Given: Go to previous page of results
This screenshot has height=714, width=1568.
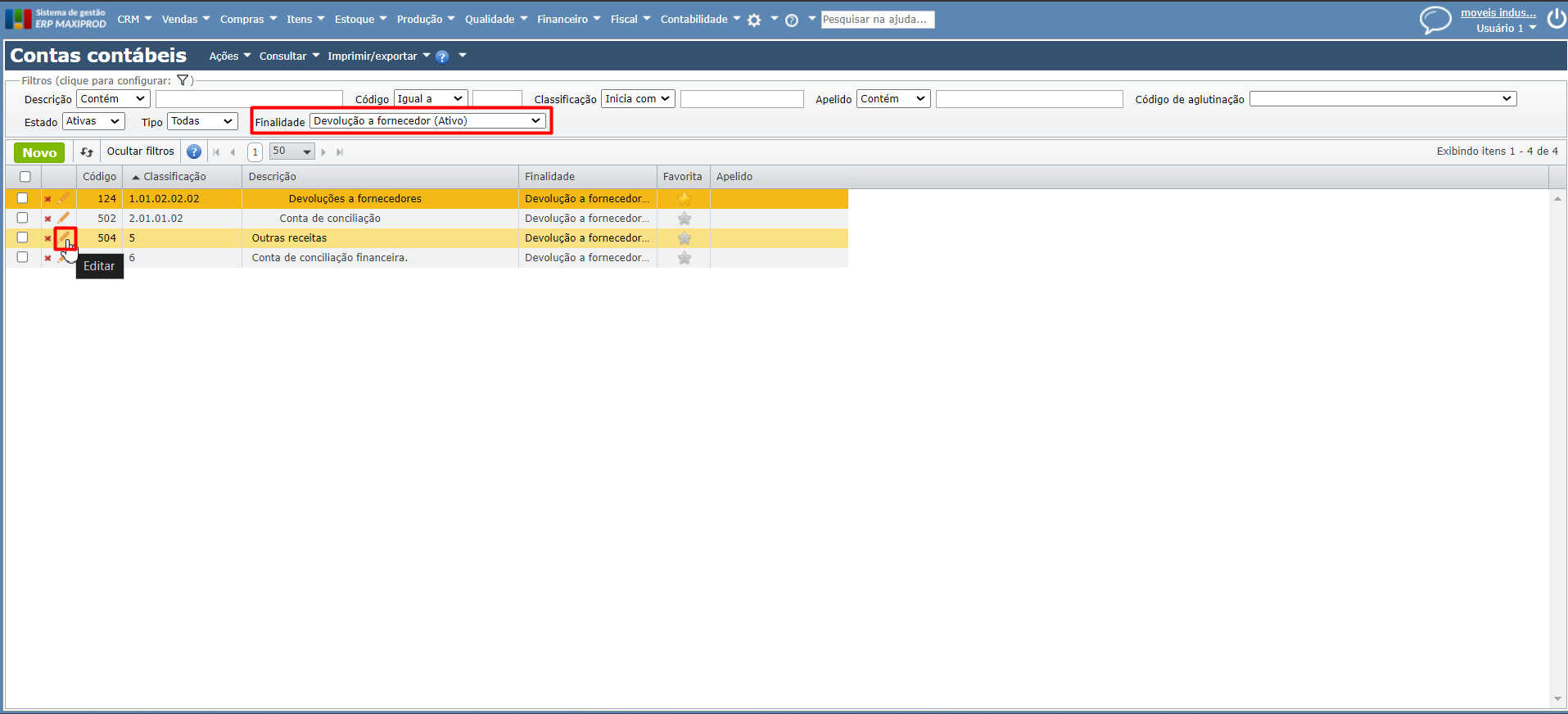Looking at the screenshot, I should click(233, 152).
